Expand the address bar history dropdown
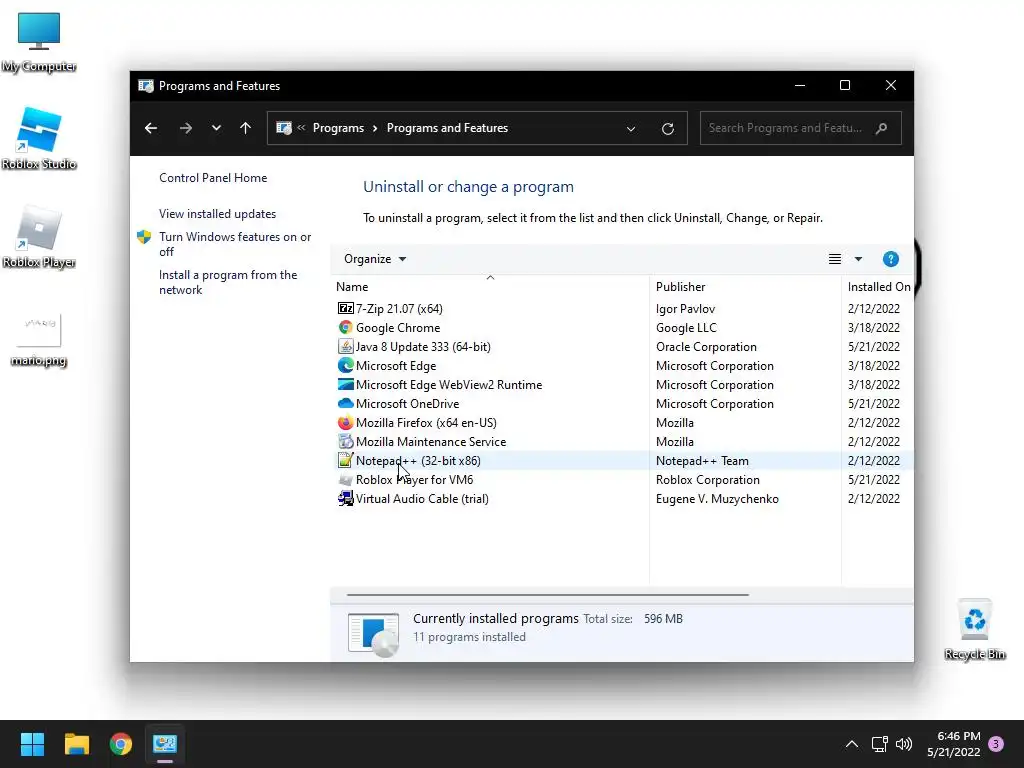 tap(631, 129)
